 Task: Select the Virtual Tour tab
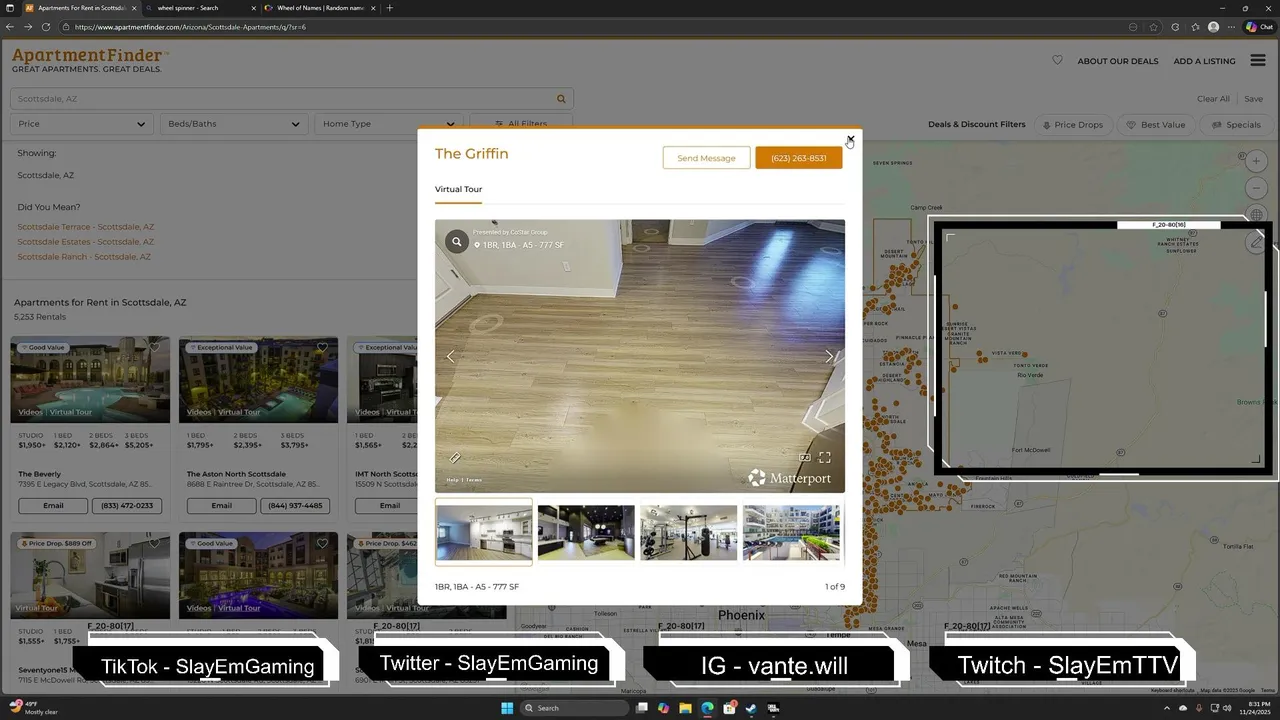tap(458, 189)
